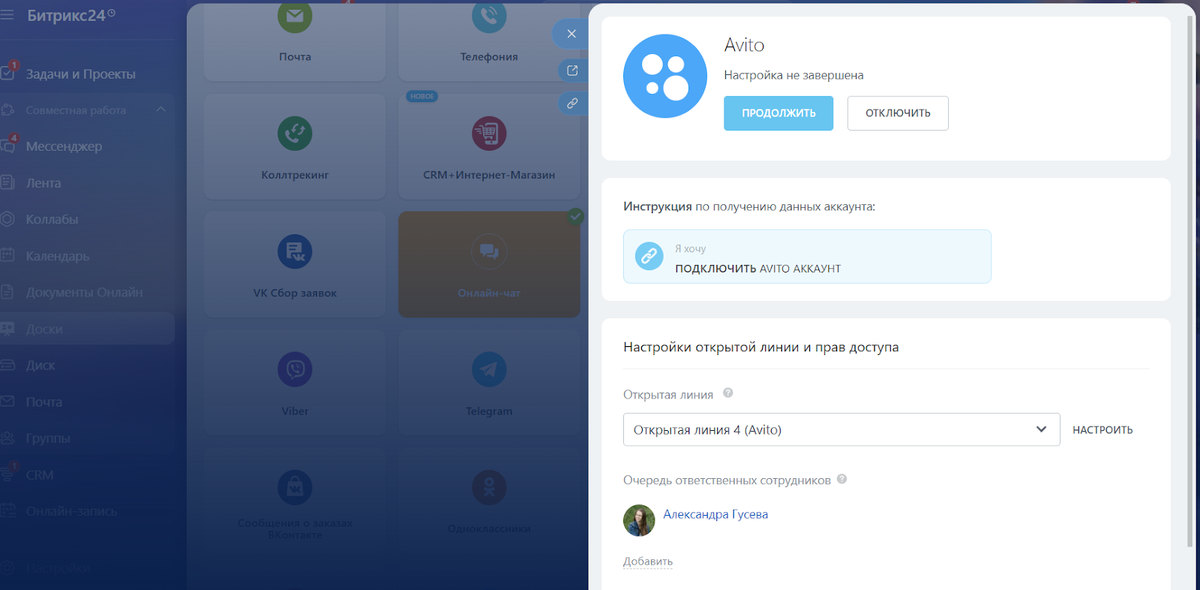The width and height of the screenshot is (1200, 590).
Task: Click the Диск icon in sidebar
Action: [x=7, y=365]
